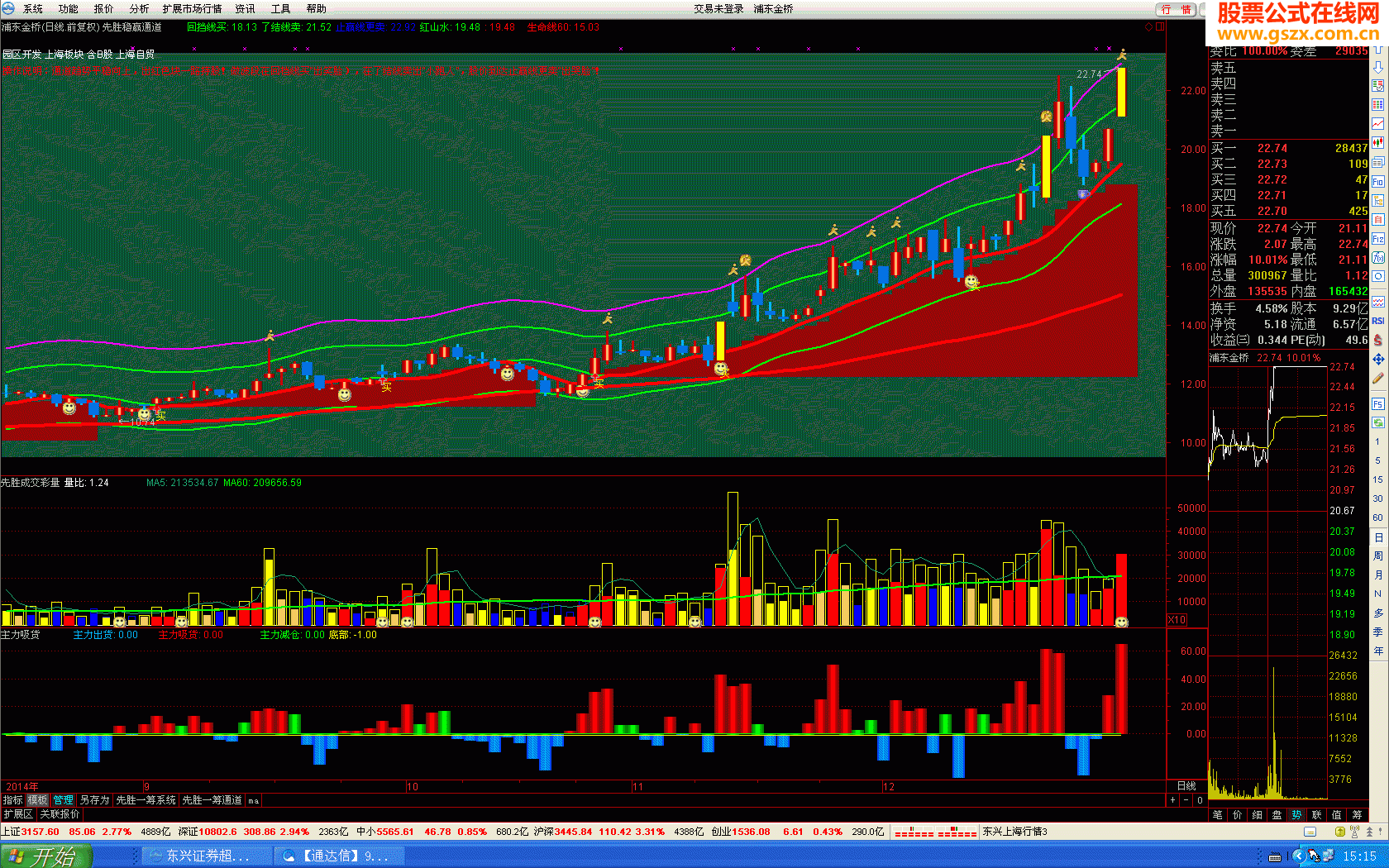Screen dimensions: 1389x868
Task: Open the 指标 indicator tab
Action: tap(13, 800)
